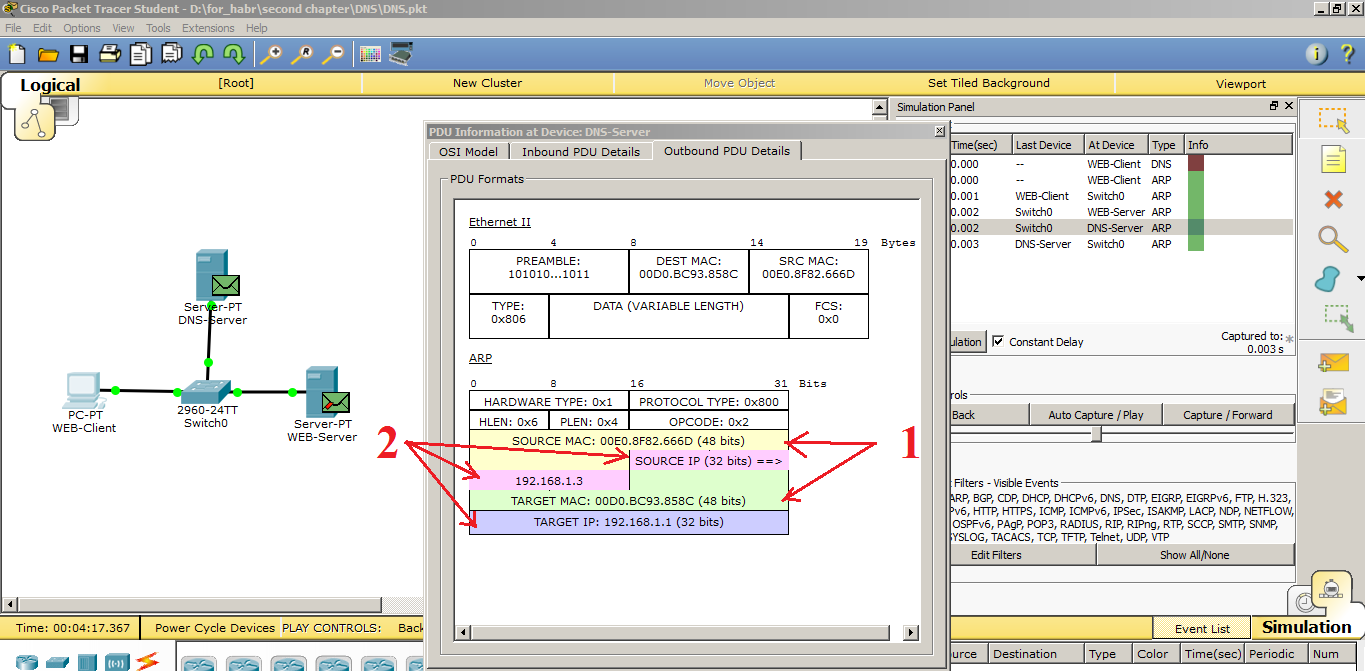Redo with the right green arrow
Viewport: 1365px width, 671px height.
(234, 54)
